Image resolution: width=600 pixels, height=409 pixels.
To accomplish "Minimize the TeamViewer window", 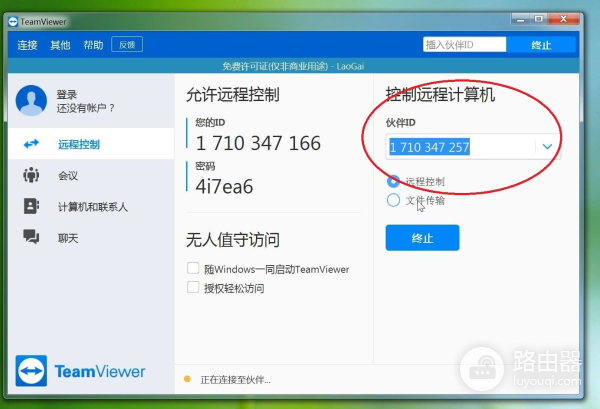I will (520, 19).
